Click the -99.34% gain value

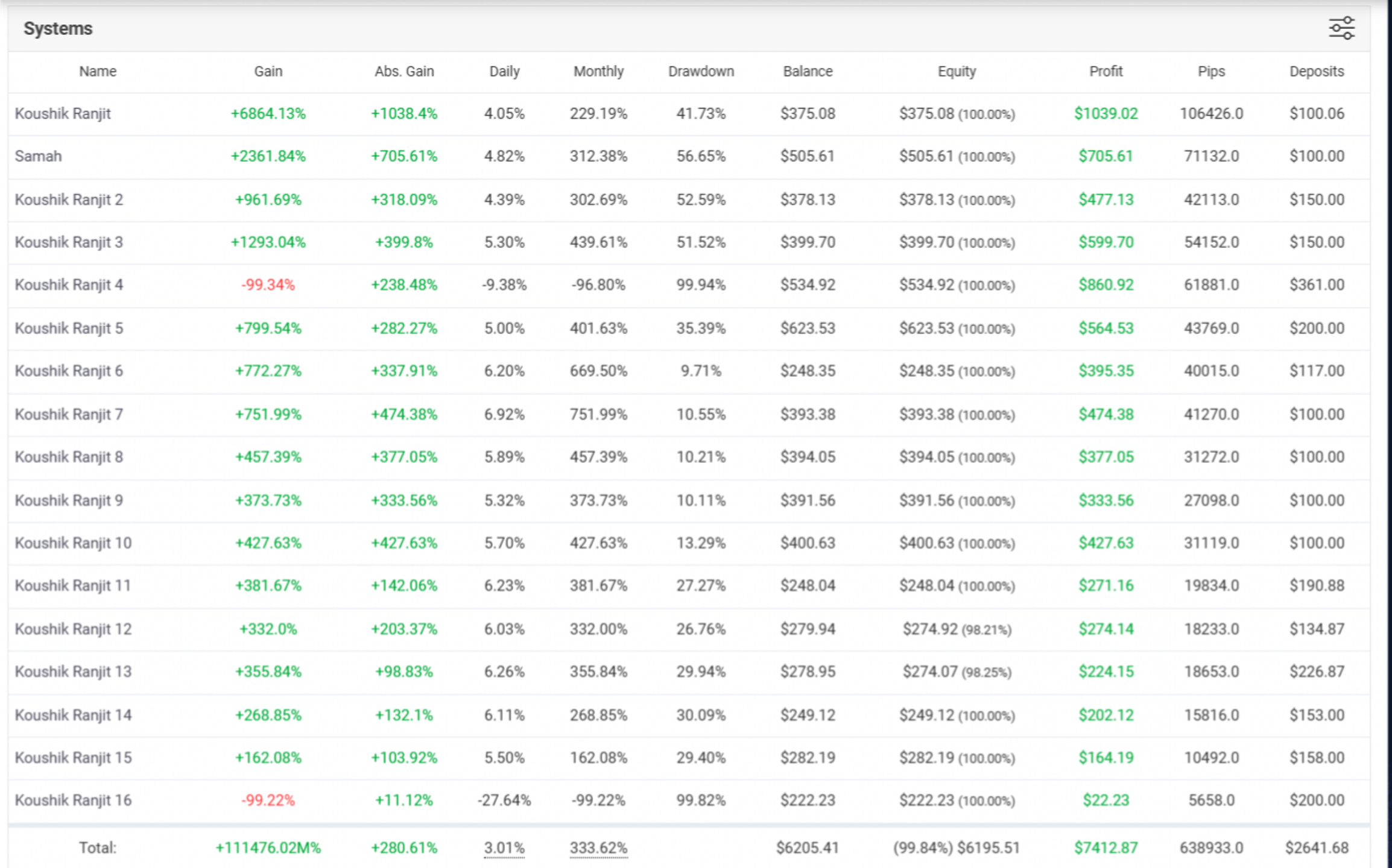tap(268, 285)
